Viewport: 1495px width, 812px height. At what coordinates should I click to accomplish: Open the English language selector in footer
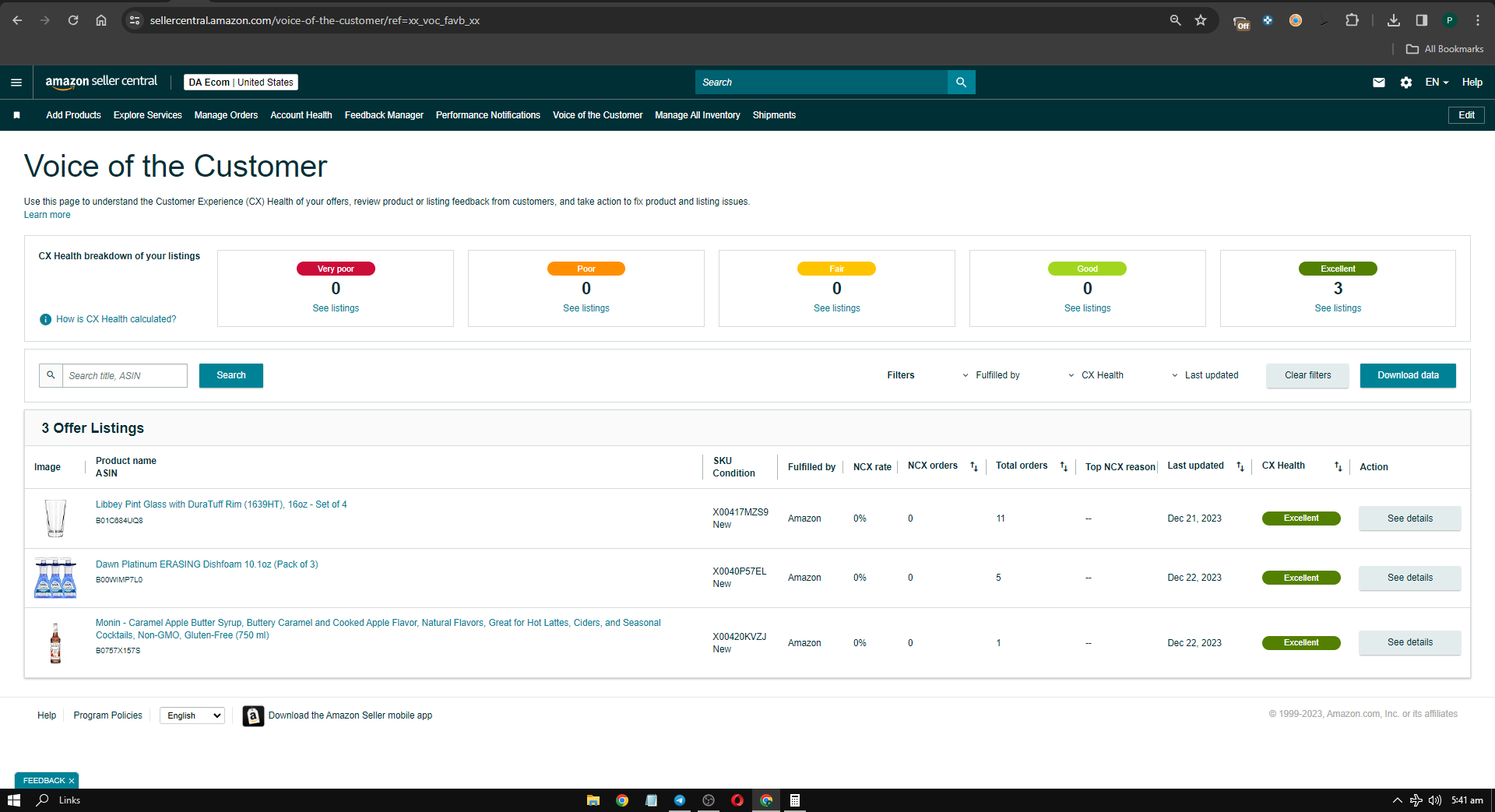192,715
